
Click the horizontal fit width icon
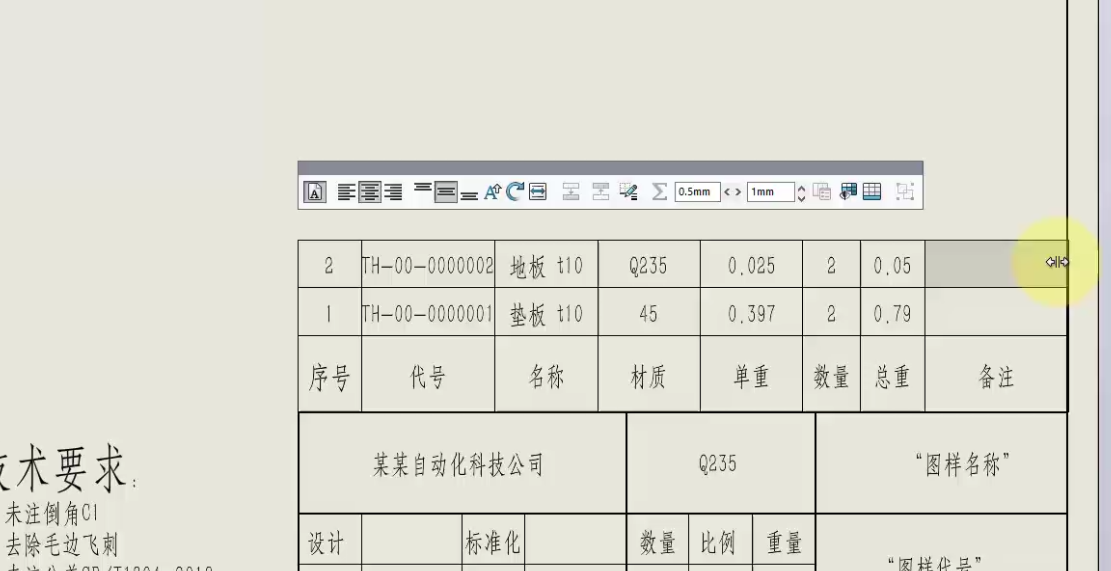tap(538, 191)
